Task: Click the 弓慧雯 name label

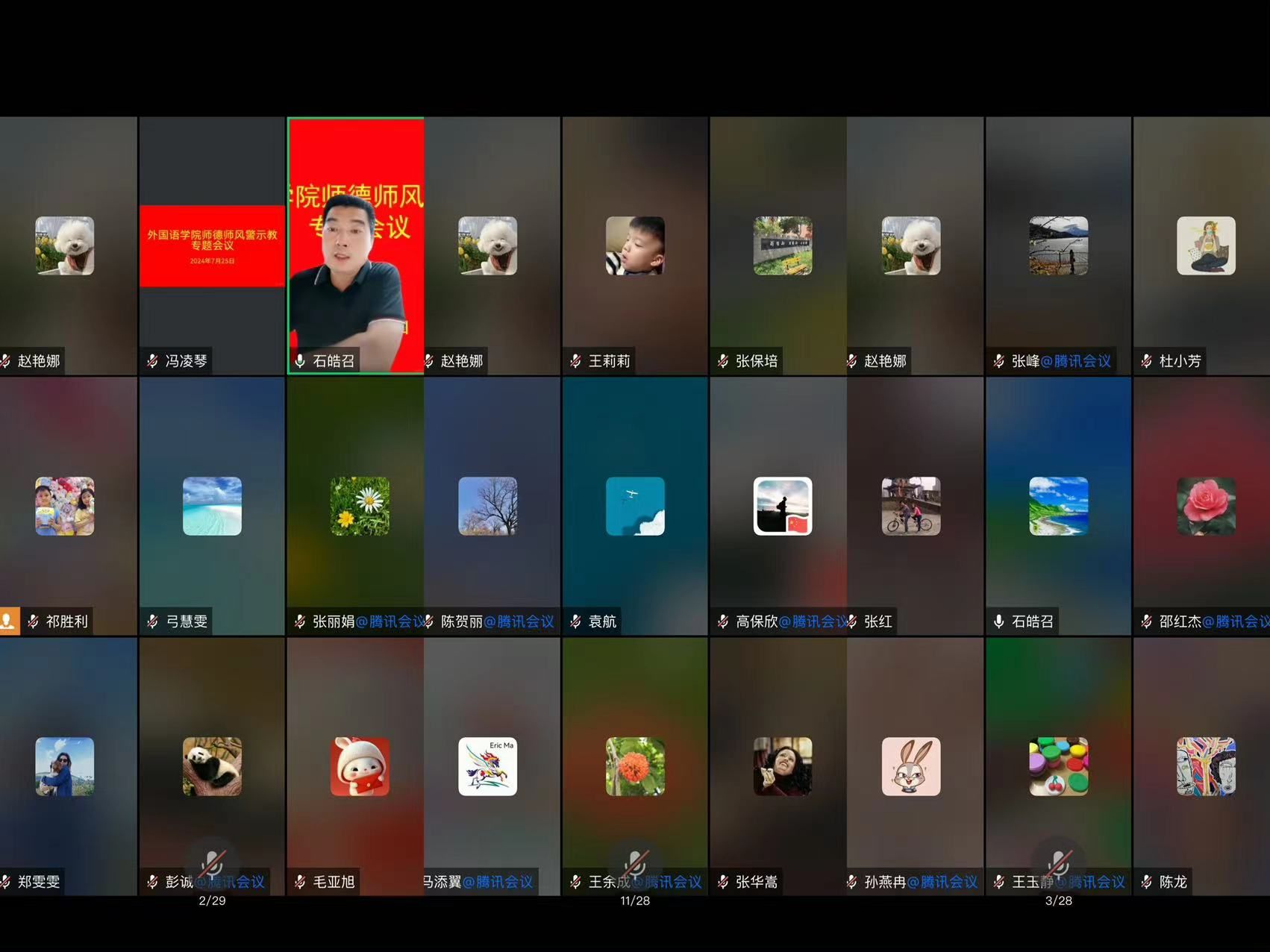Action: pos(187,621)
